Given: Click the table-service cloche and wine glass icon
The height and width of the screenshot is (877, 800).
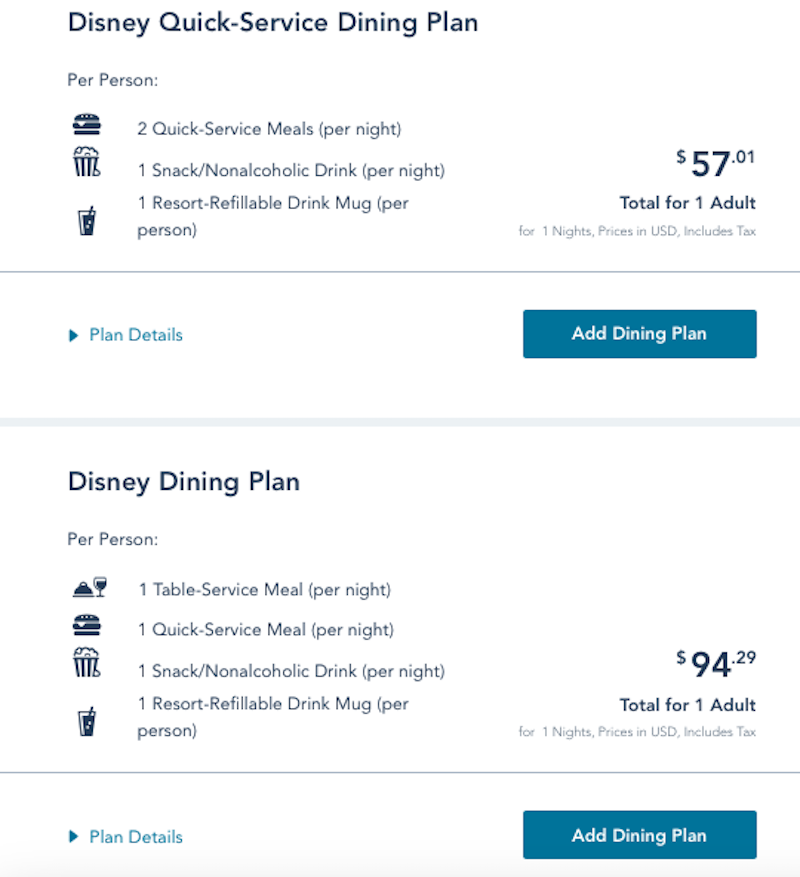Looking at the screenshot, I should tap(90, 588).
